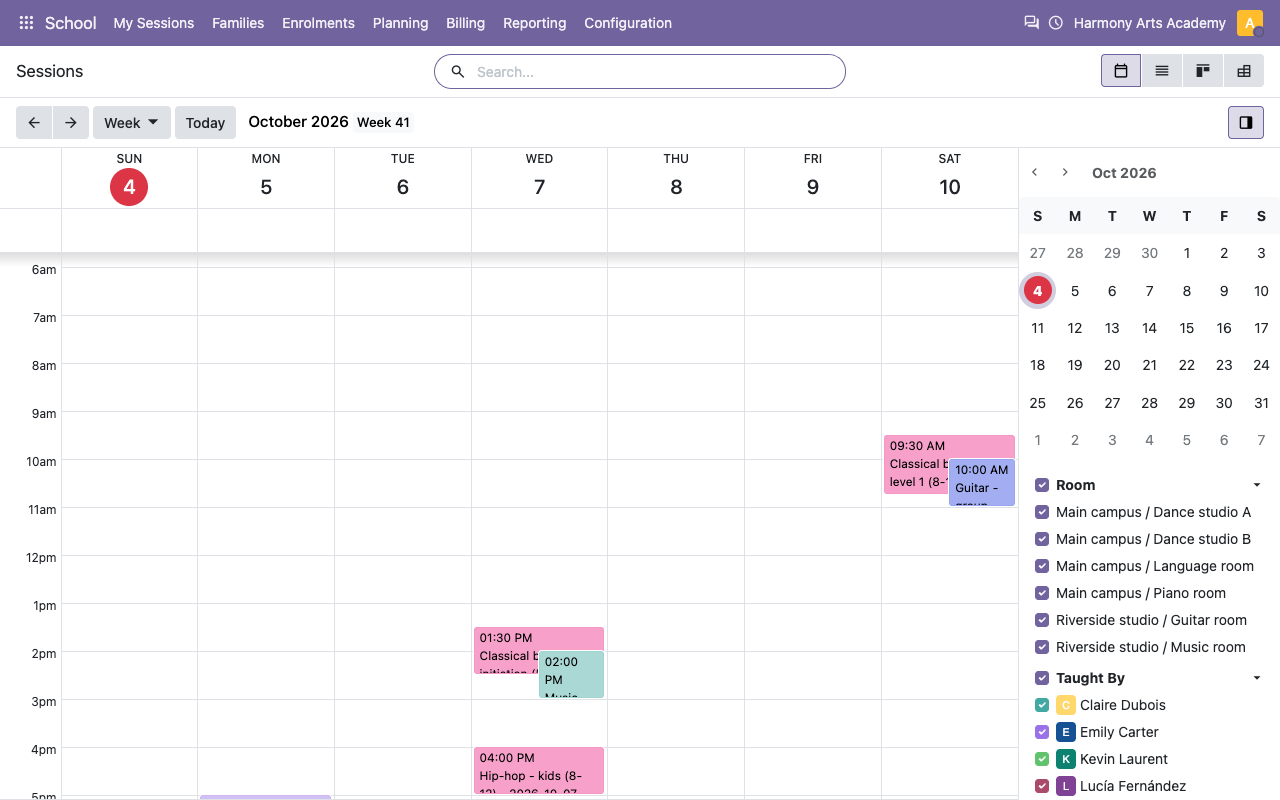1280x800 pixels.
Task: Uncheck Main campus / Piano room filter
Action: tap(1042, 593)
